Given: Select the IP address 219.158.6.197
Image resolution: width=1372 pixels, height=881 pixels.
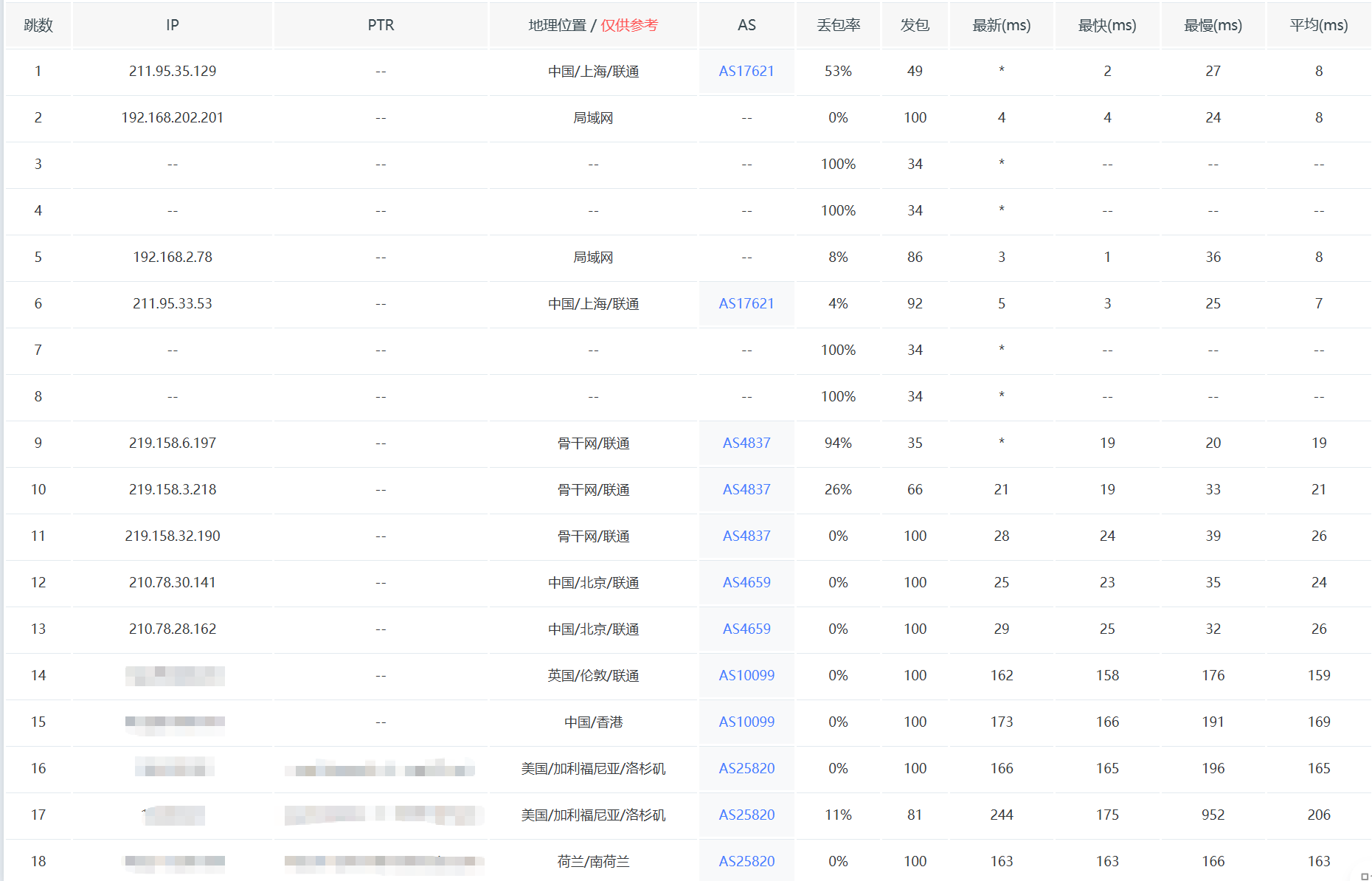Looking at the screenshot, I should tap(173, 443).
